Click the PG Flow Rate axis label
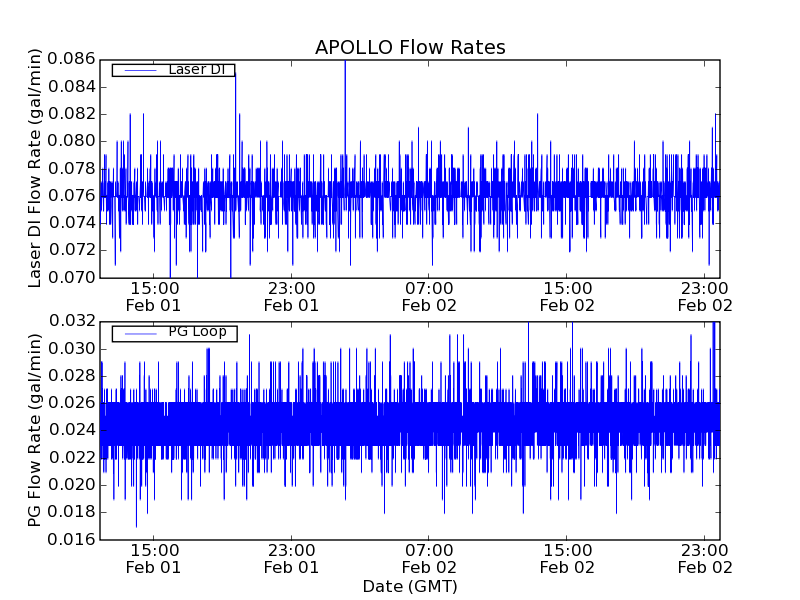The width and height of the screenshot is (800, 600). pos(34,430)
